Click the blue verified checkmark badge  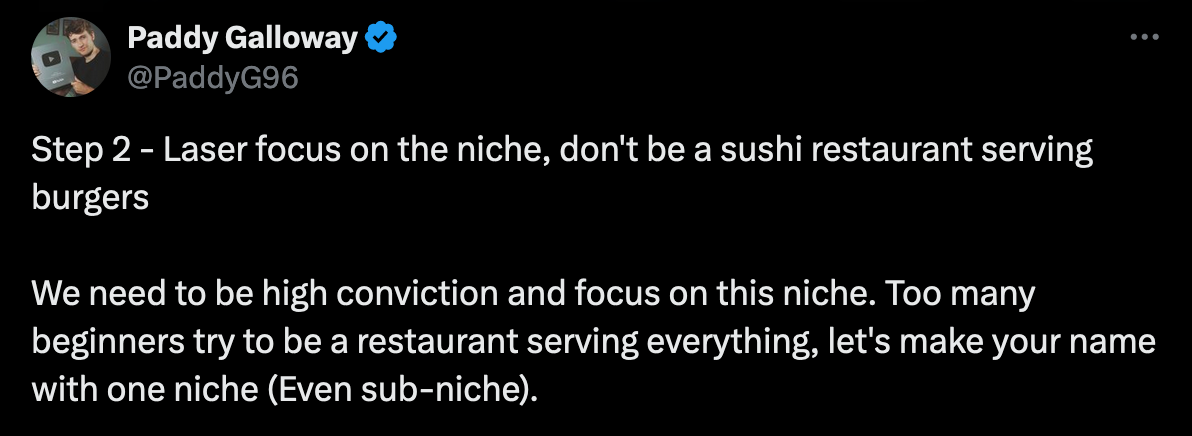point(381,37)
